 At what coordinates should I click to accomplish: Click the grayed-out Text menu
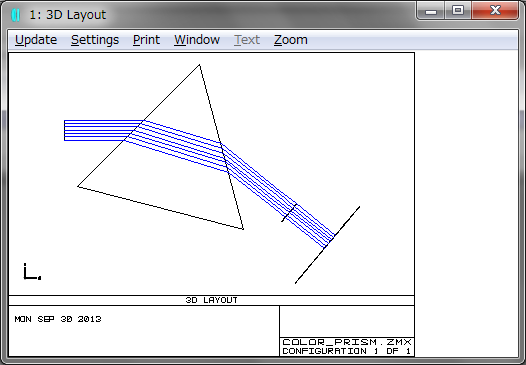[x=247, y=40]
